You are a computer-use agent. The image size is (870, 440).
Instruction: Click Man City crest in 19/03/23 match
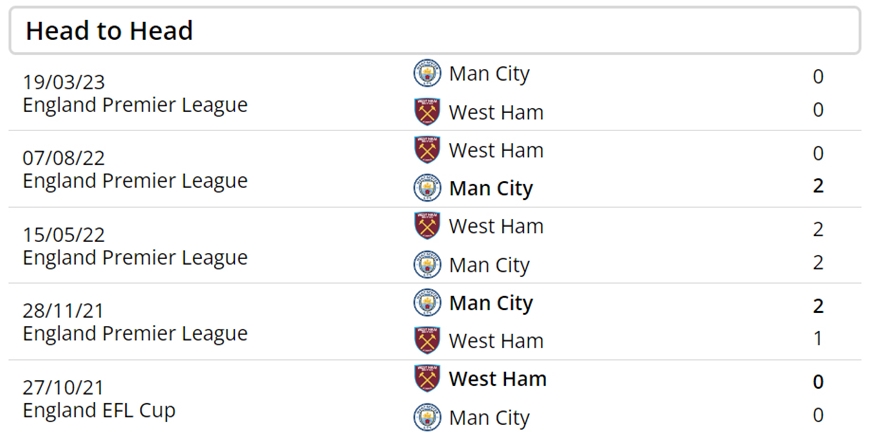coord(427,73)
